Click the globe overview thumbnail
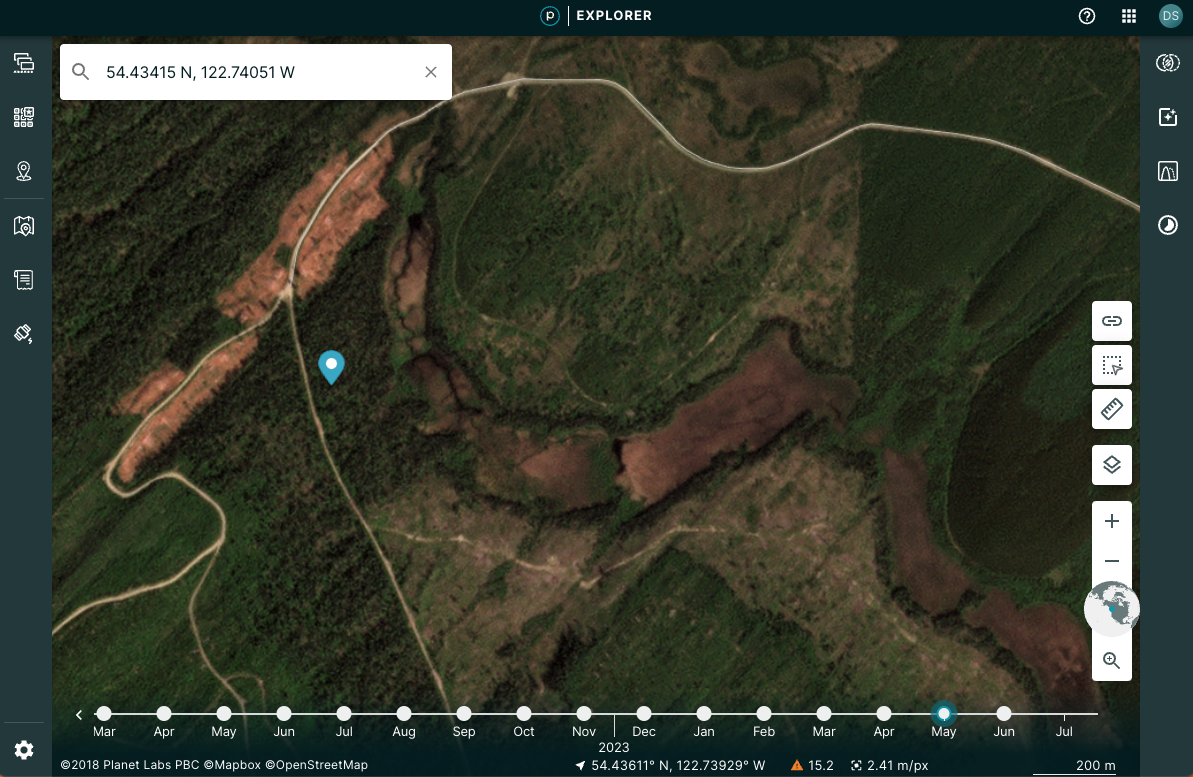Viewport: 1193px width, 777px height. (x=1112, y=609)
